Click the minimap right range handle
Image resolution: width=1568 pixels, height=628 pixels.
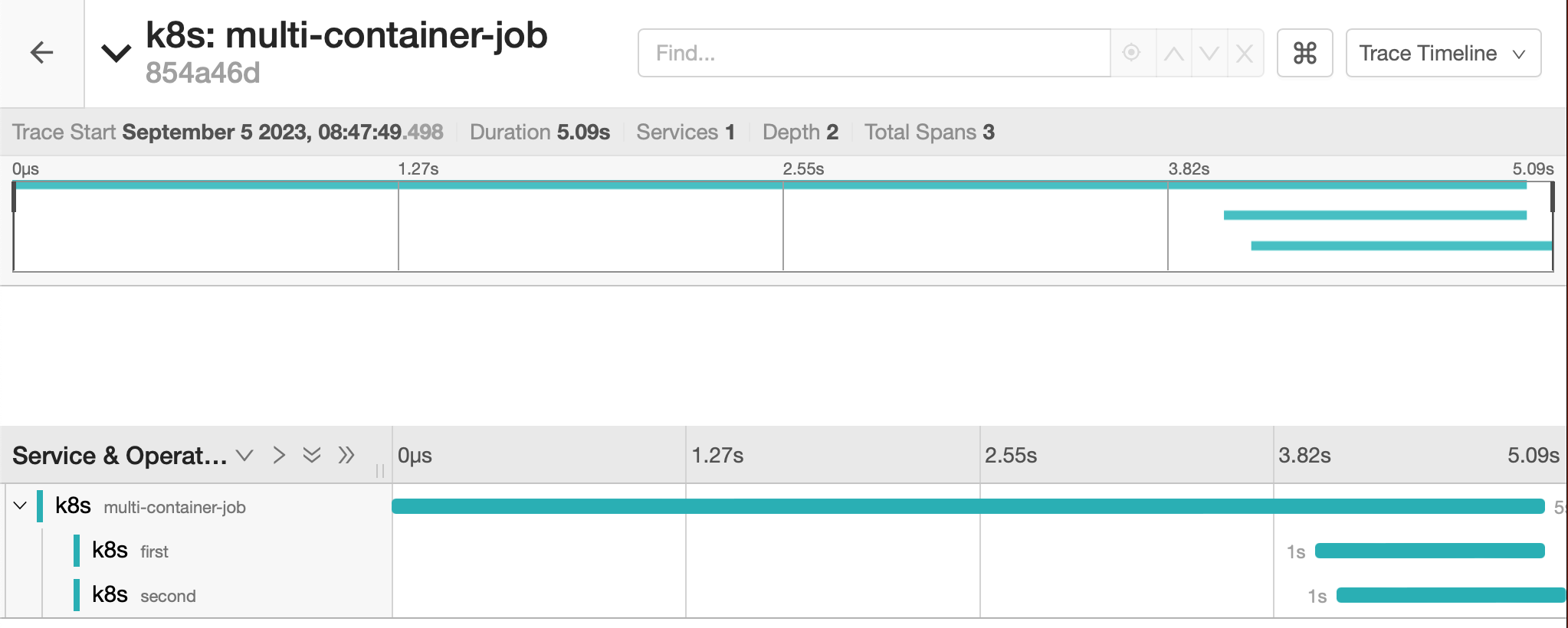pos(1553,197)
